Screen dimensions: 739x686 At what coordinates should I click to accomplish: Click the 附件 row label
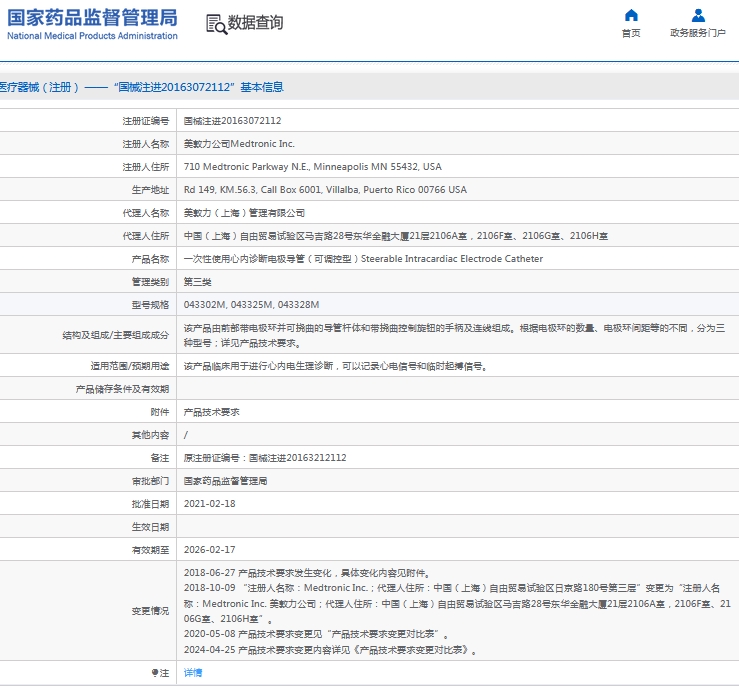coord(160,412)
